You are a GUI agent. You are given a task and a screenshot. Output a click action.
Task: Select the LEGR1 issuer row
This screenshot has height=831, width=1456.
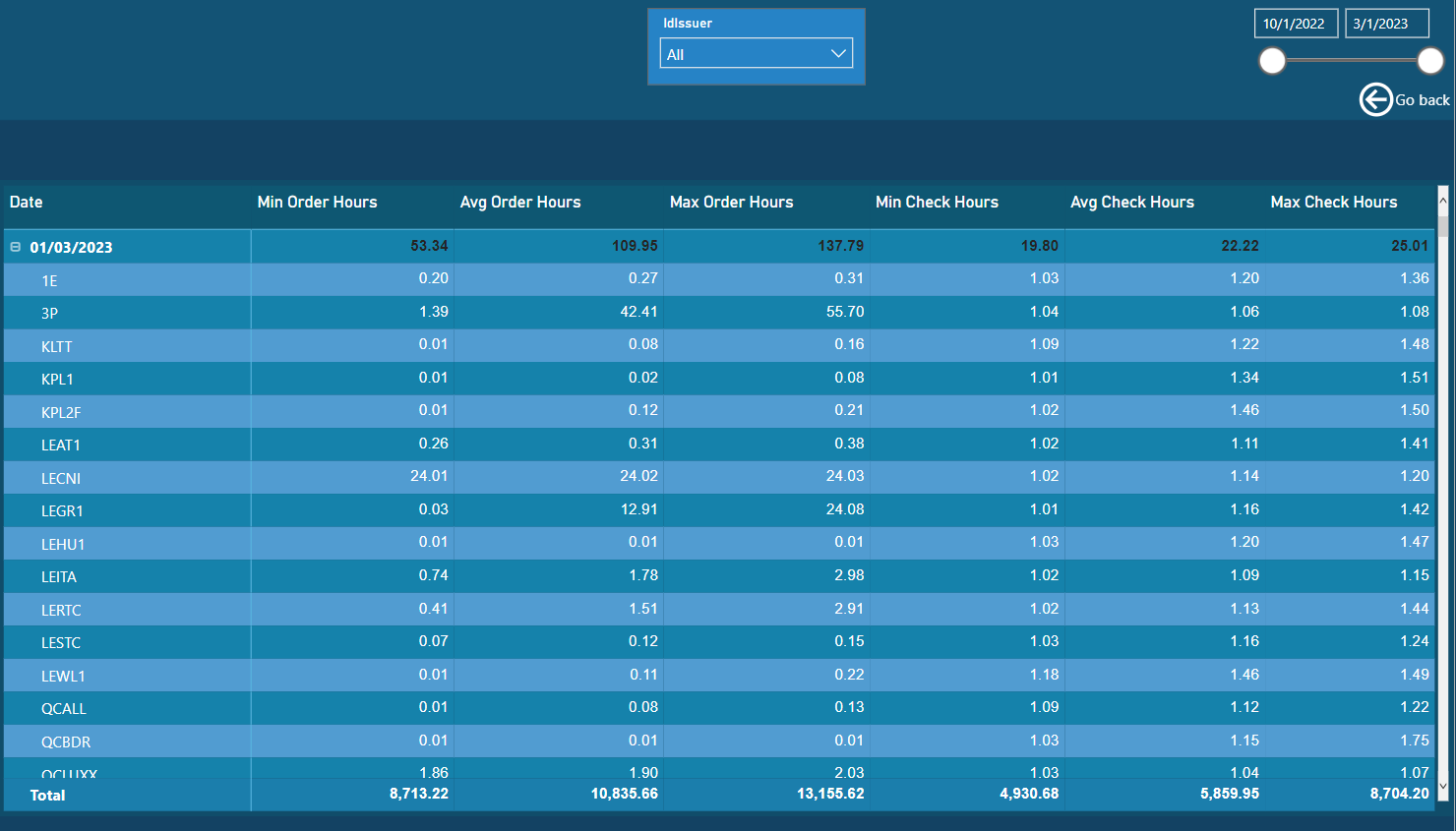pos(718,510)
